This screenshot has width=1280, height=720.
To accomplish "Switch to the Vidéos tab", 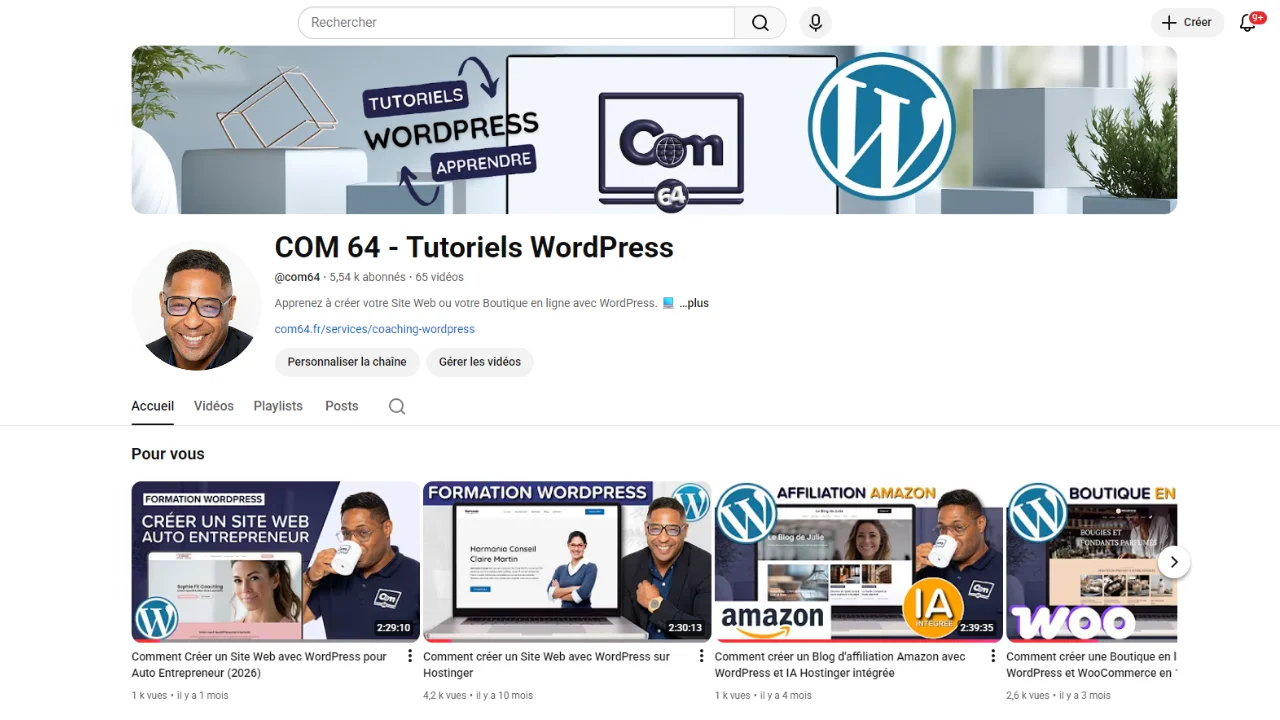I will coord(214,406).
